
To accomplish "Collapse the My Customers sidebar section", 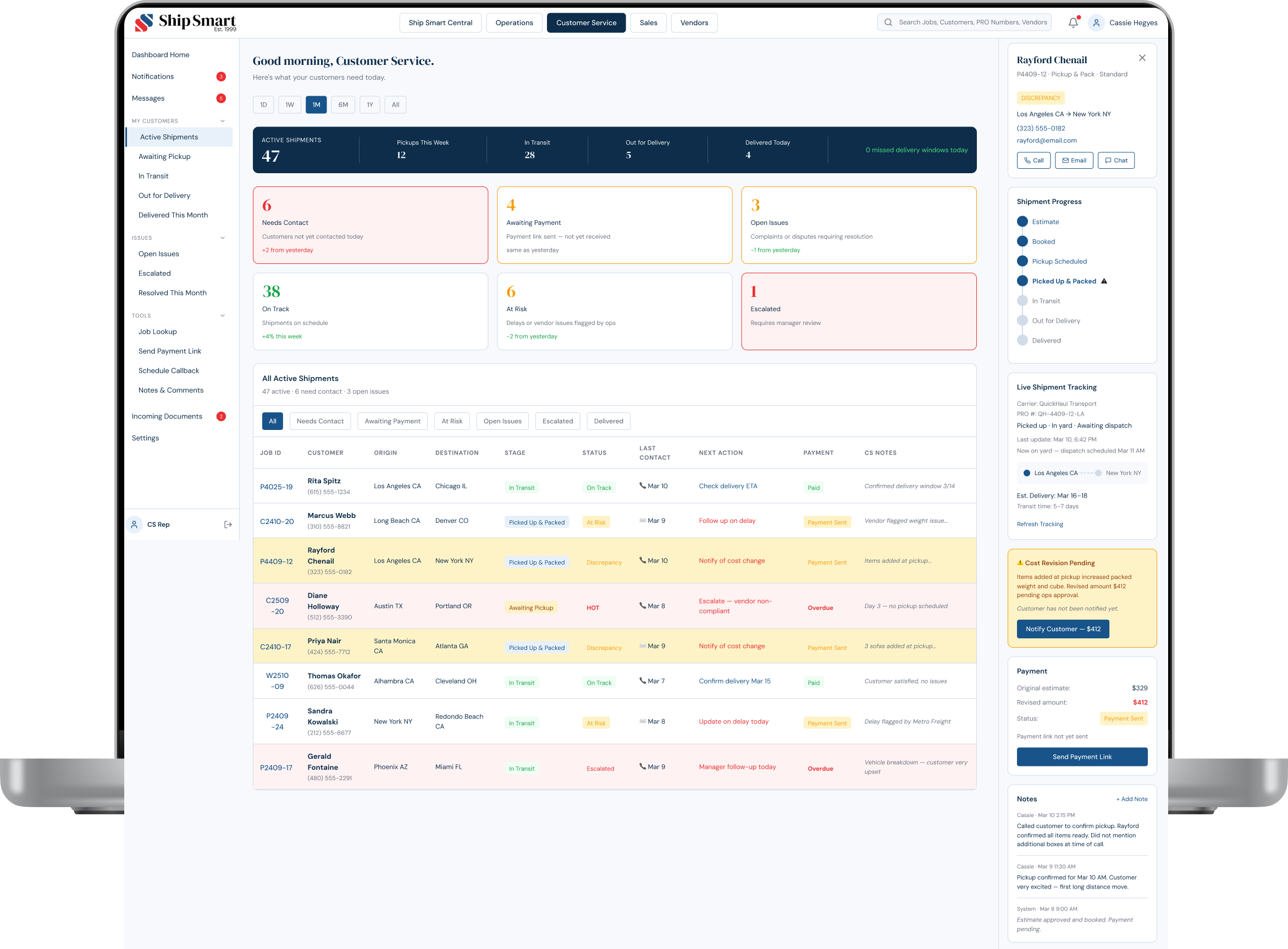I will coord(223,121).
